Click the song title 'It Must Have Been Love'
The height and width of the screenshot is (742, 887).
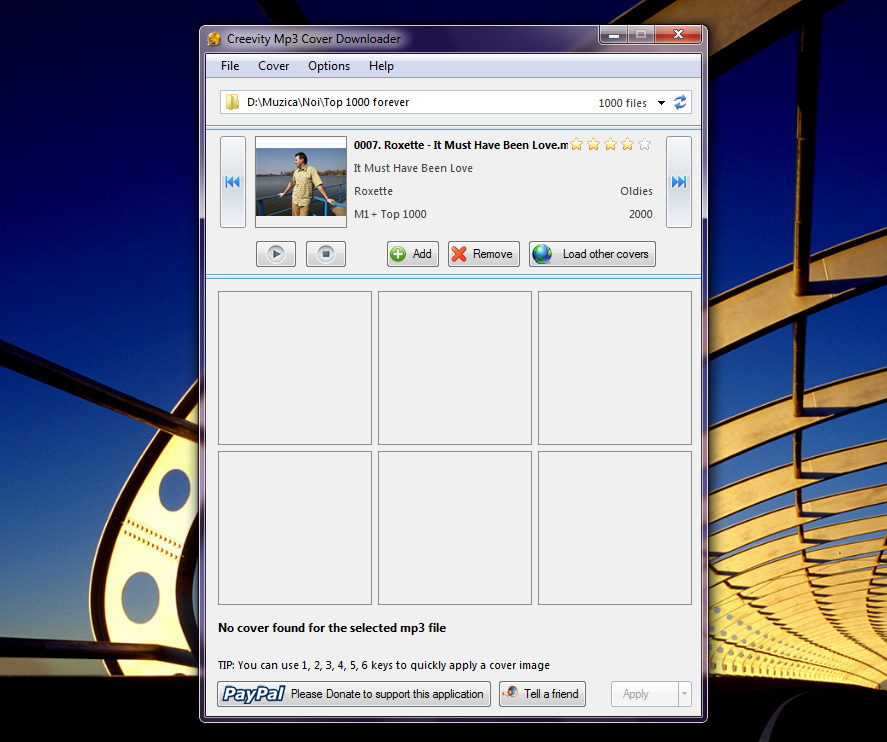(413, 168)
